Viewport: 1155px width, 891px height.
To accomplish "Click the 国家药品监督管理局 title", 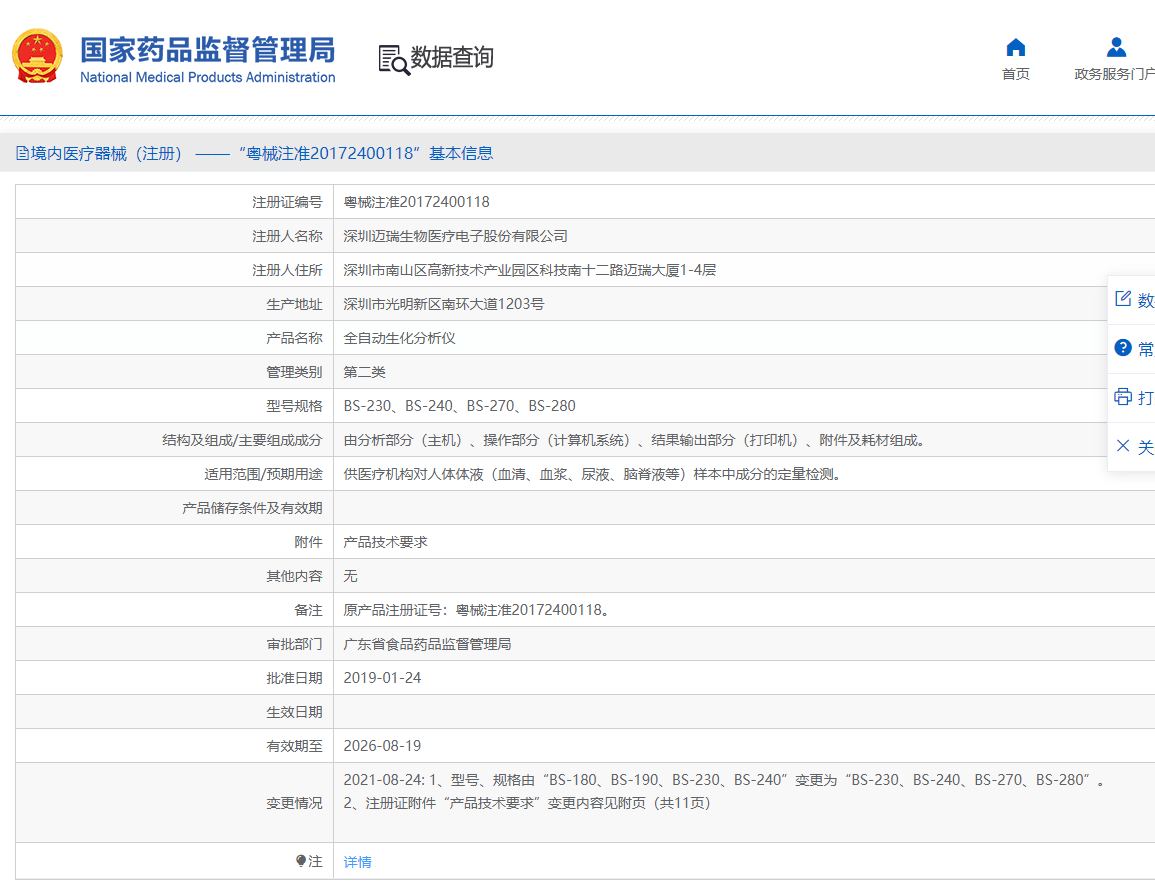I will coord(208,50).
